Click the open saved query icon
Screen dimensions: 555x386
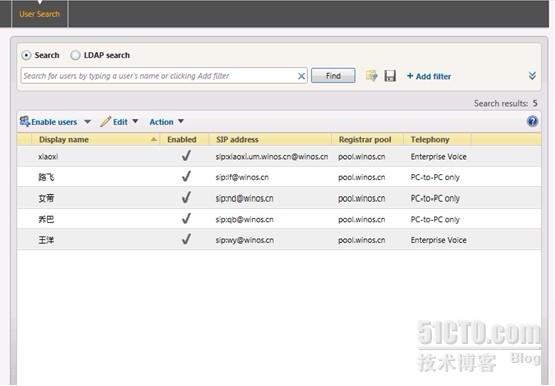pos(371,75)
